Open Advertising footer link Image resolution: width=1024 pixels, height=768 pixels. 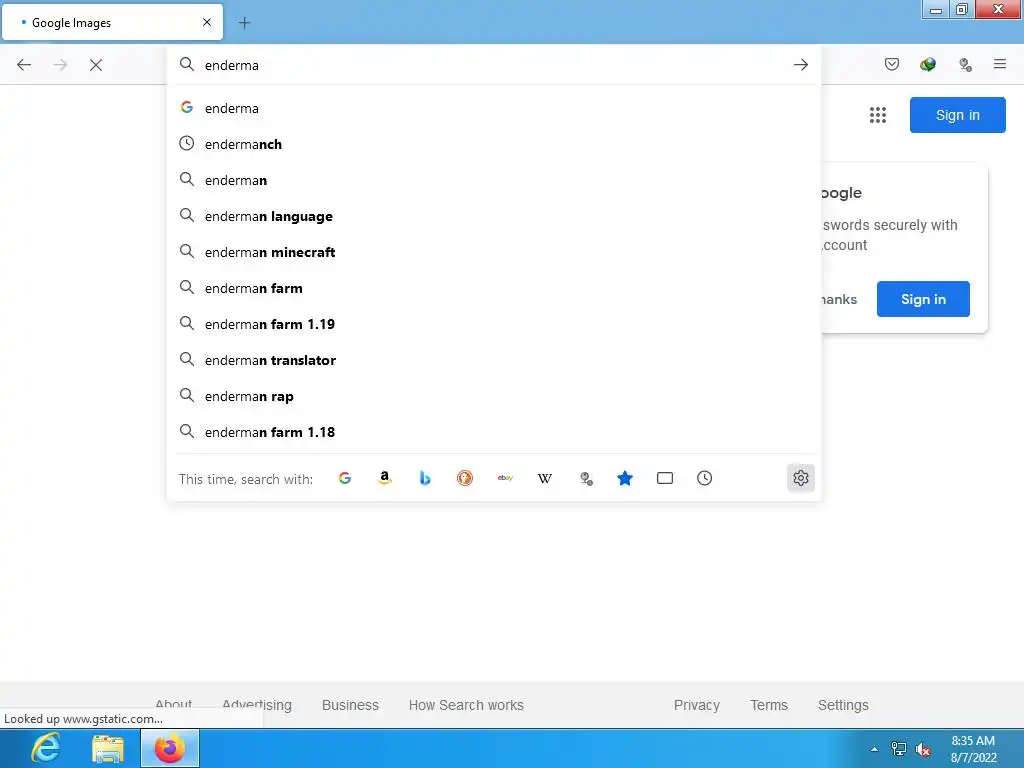tap(257, 705)
